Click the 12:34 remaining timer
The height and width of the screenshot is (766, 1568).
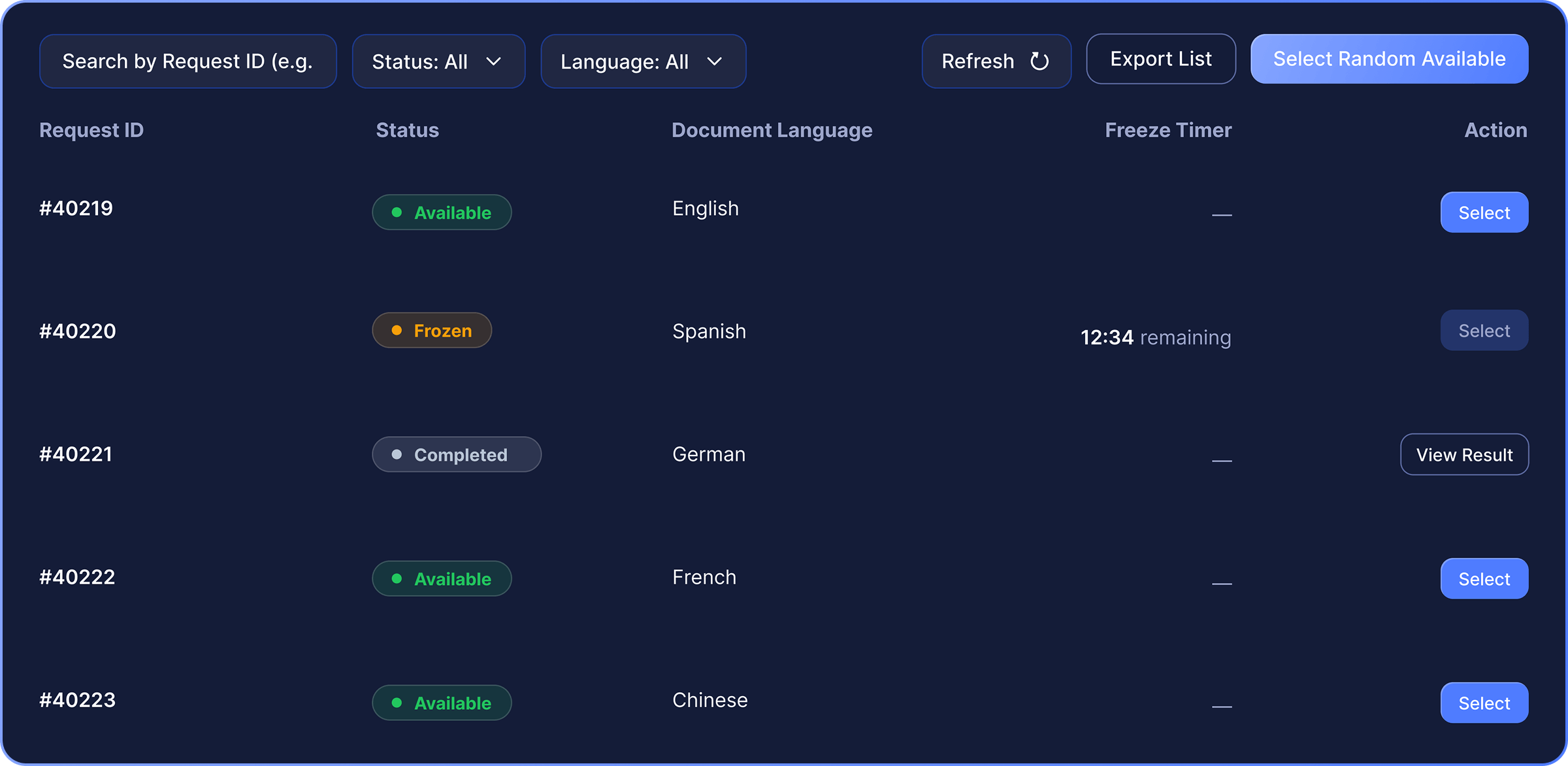pos(1155,337)
